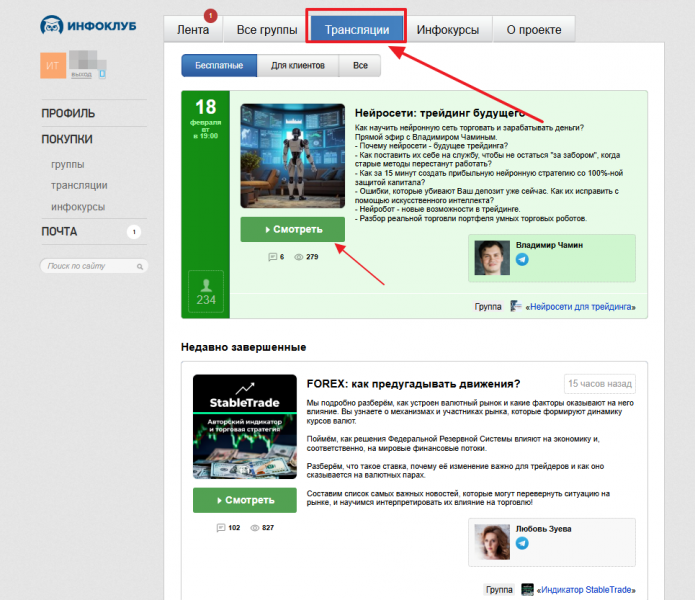Open ПРОФИЛЬ in the sidebar

click(68, 113)
